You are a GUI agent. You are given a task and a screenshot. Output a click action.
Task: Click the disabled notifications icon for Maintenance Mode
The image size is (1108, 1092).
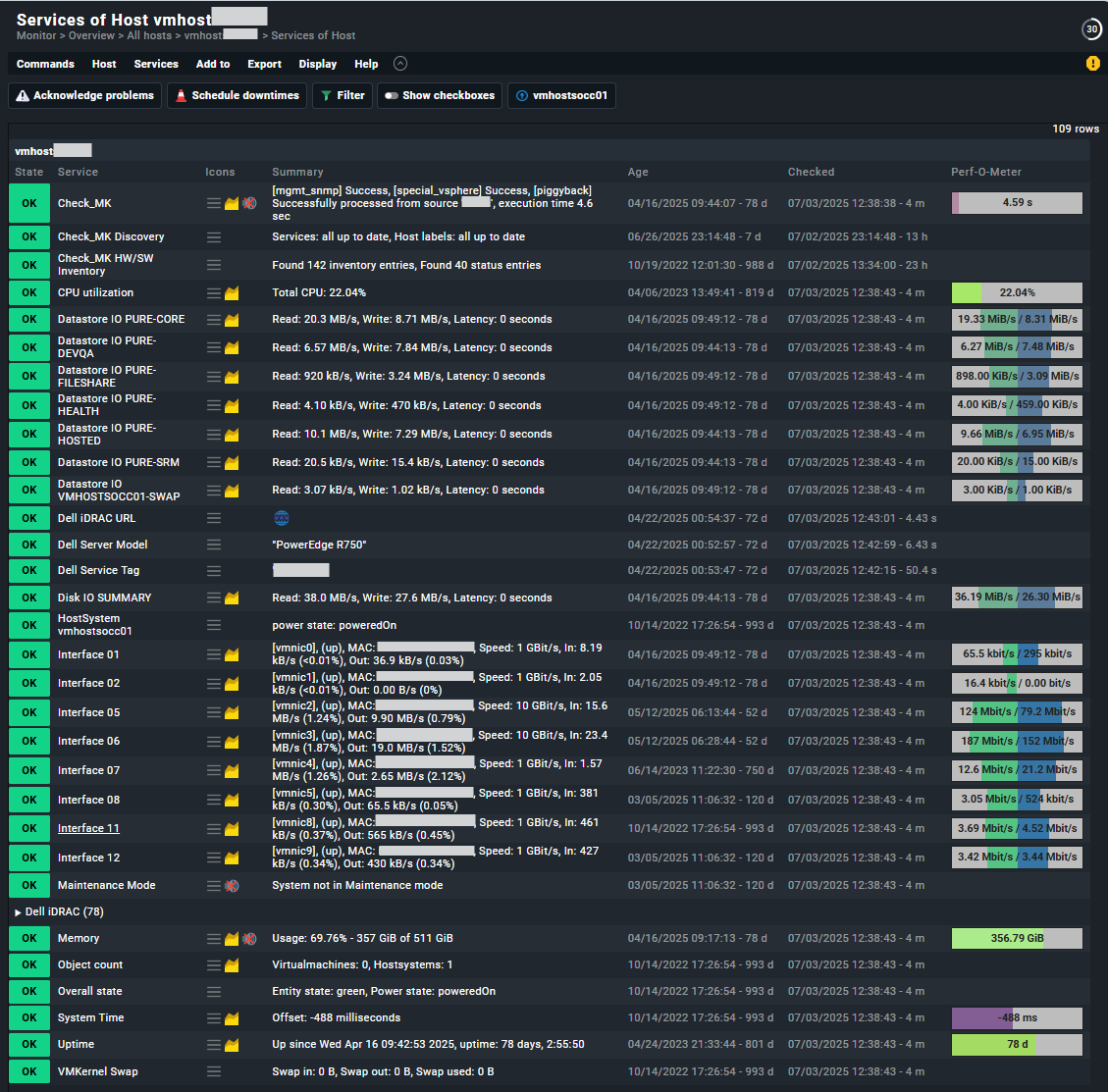(x=232, y=886)
